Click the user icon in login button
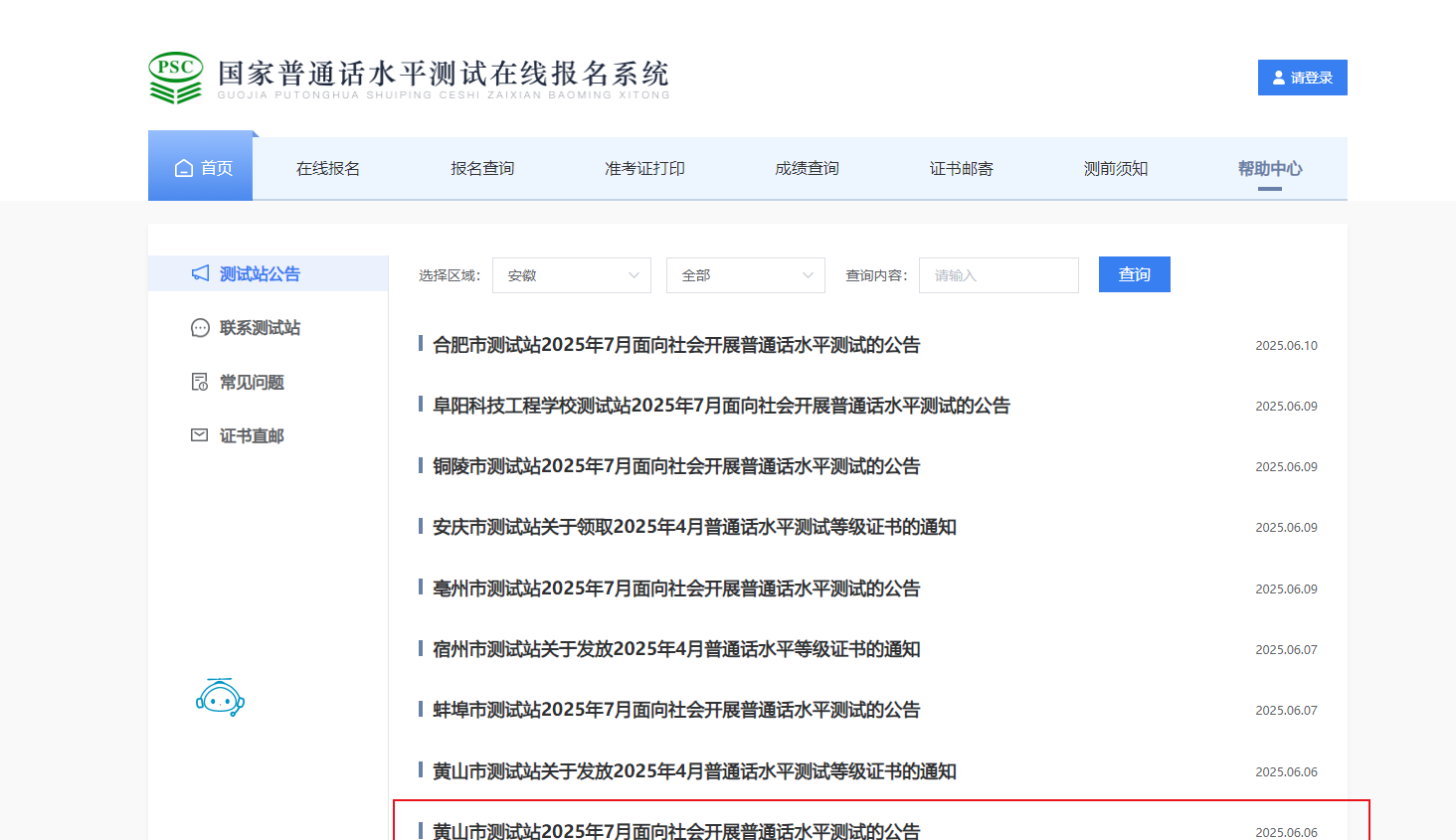 (x=1279, y=78)
